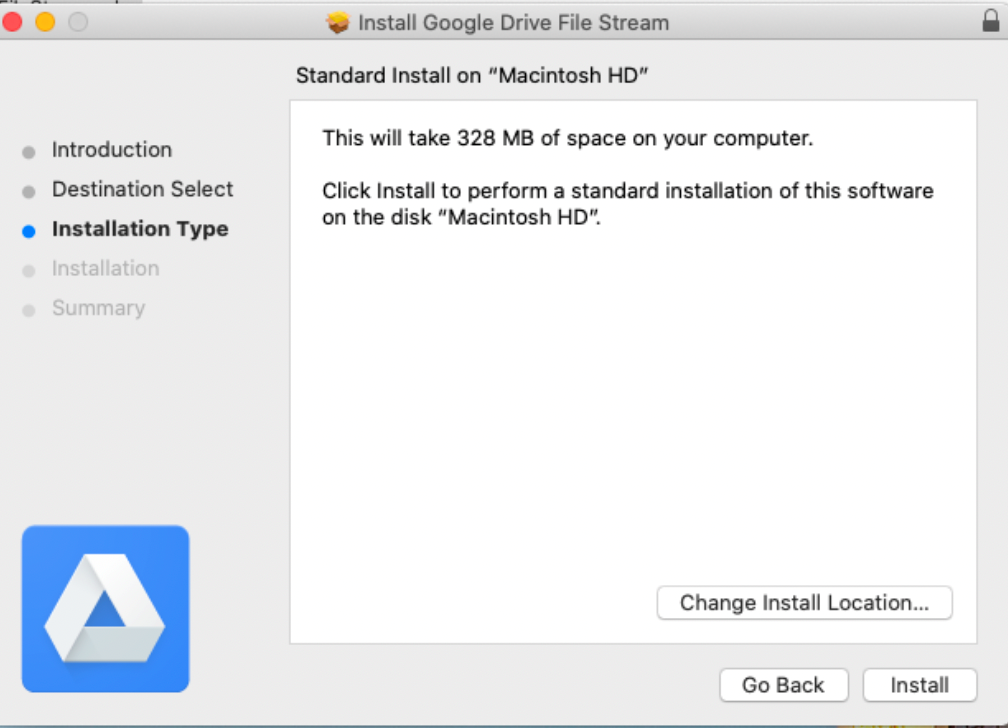This screenshot has height=728, width=1008.
Task: Click the package icon beside window title
Action: [338, 23]
